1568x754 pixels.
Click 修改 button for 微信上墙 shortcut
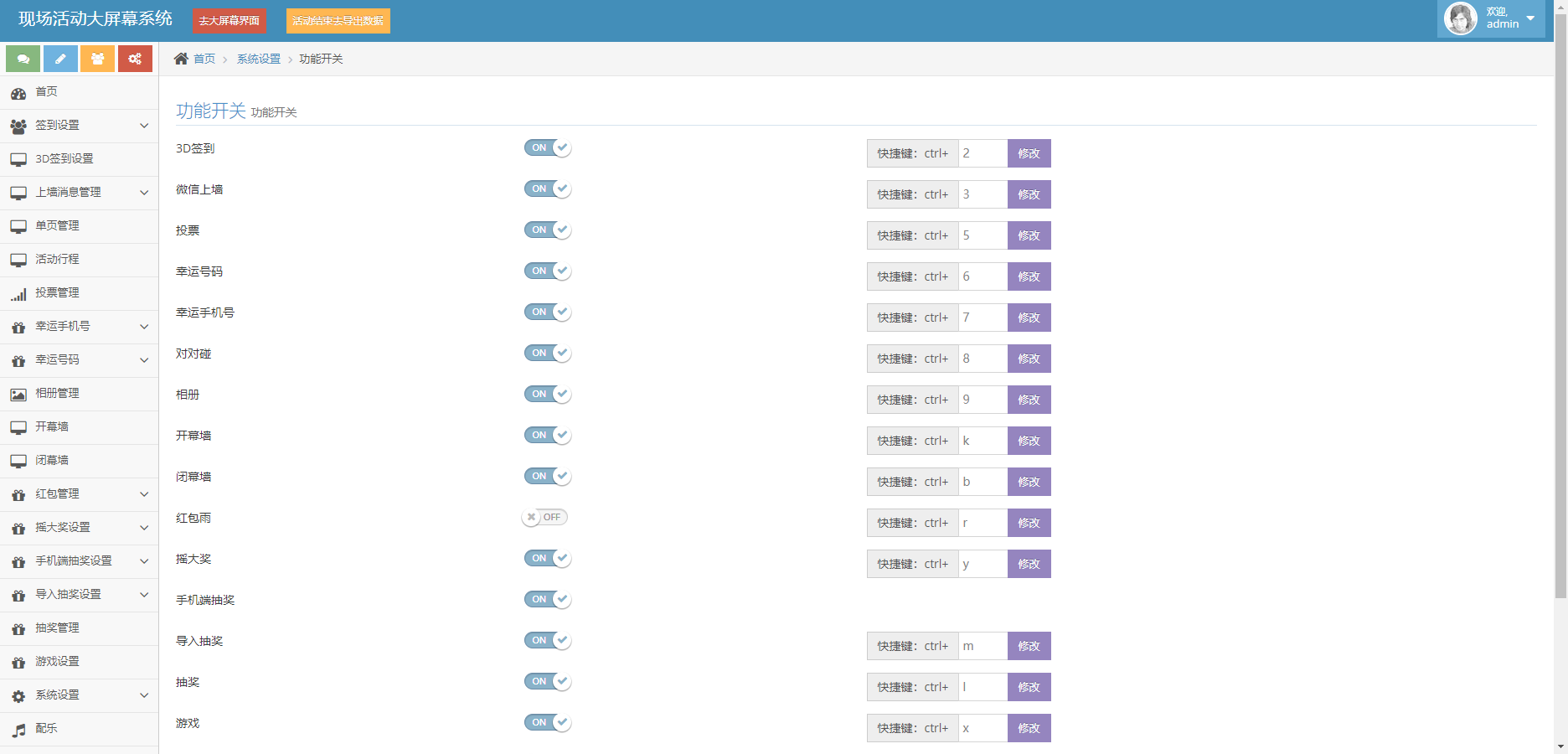(x=1029, y=194)
